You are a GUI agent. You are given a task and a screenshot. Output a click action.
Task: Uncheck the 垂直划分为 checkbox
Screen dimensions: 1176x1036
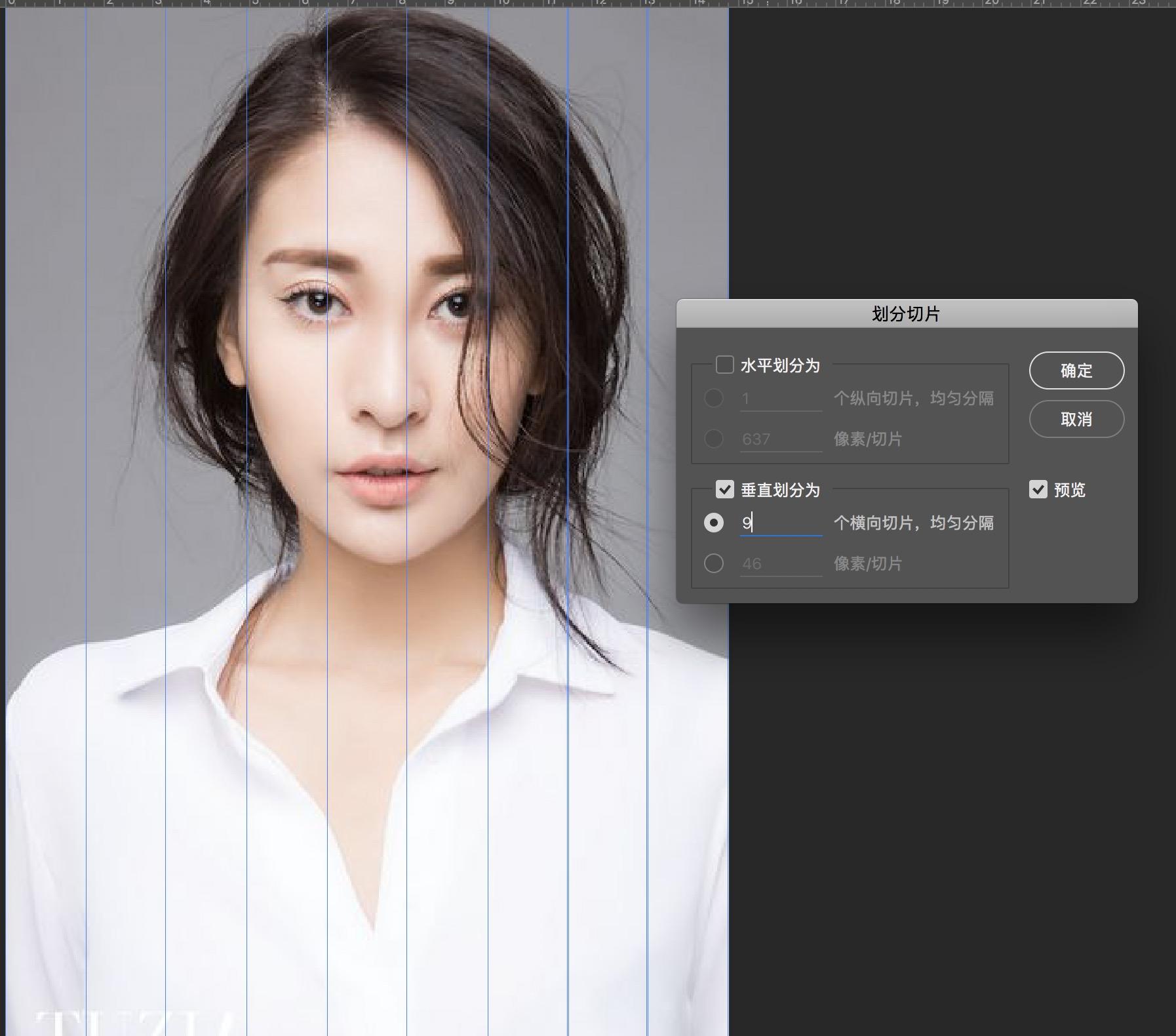click(724, 489)
